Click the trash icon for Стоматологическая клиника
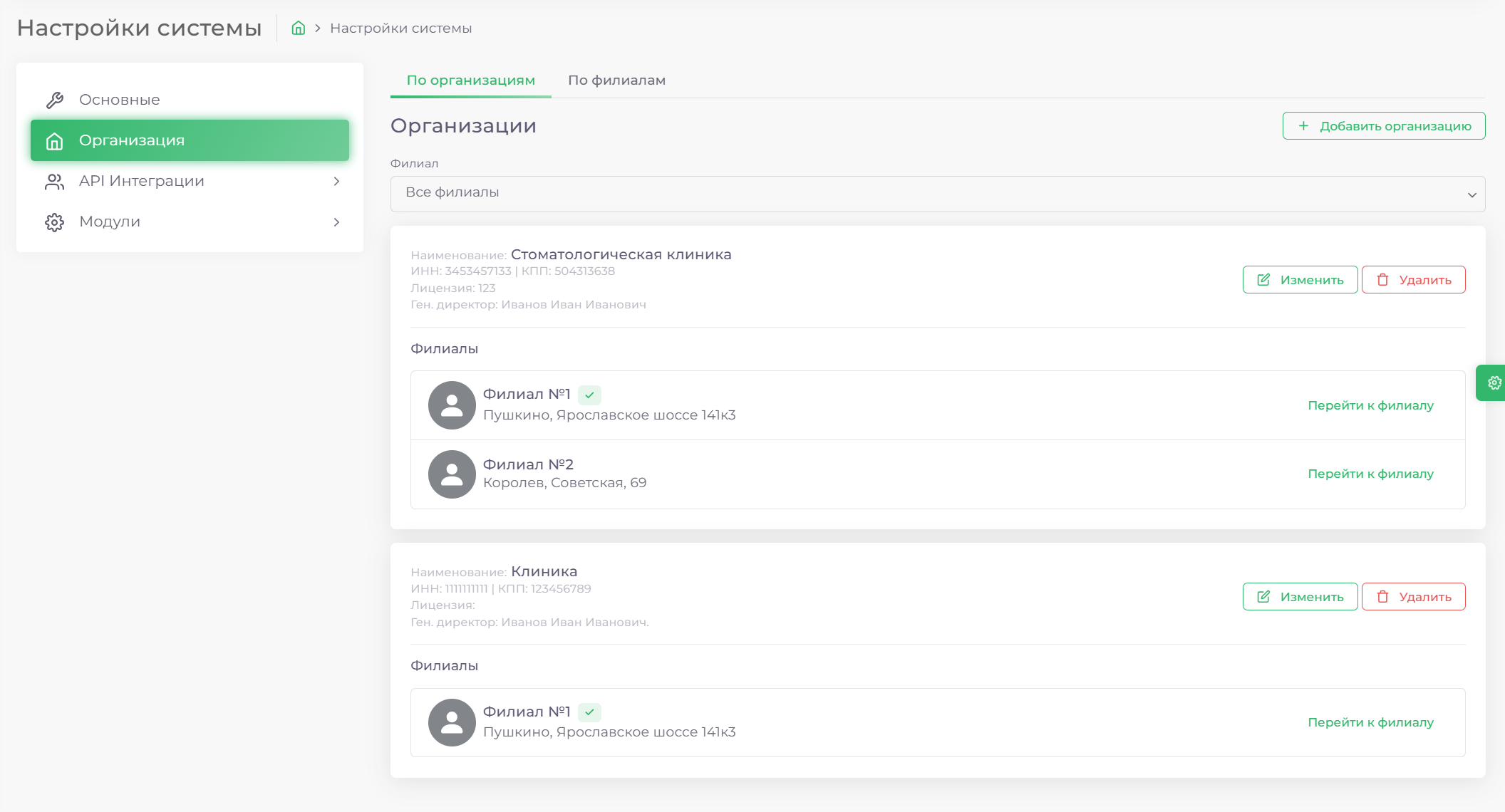The width and height of the screenshot is (1505, 812). coord(1382,280)
